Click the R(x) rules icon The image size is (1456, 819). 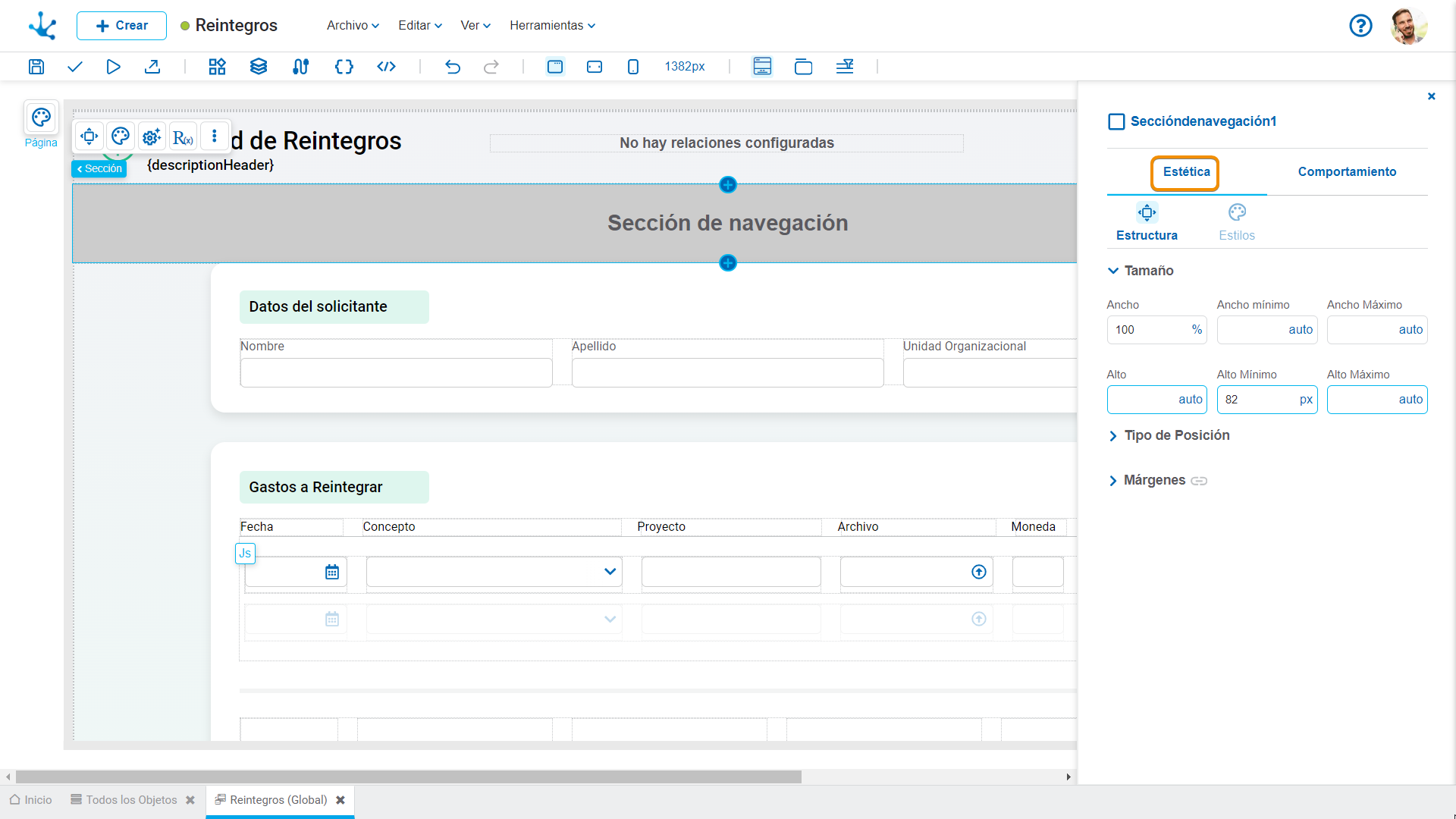coord(183,136)
